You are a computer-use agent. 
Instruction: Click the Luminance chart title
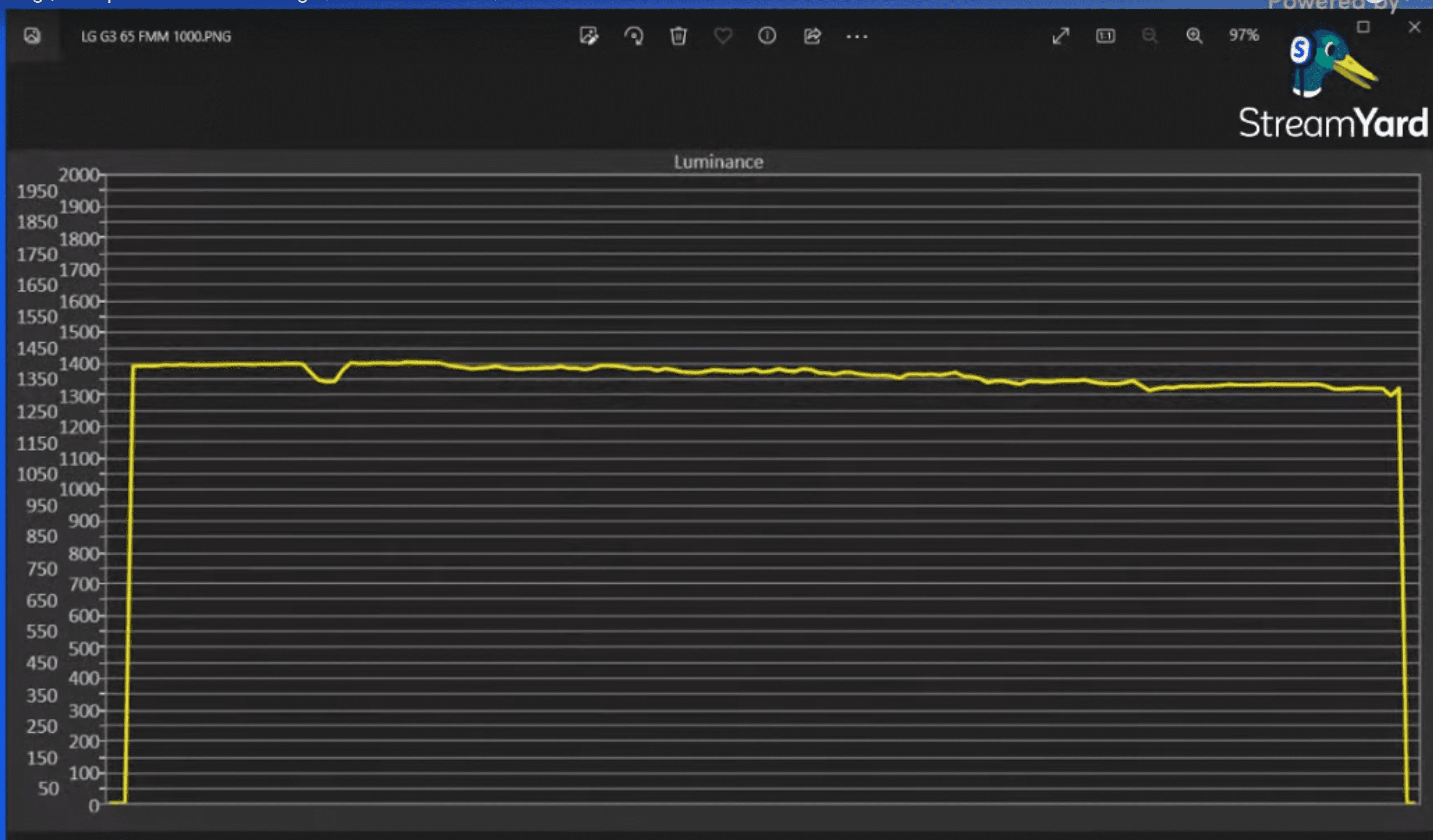tap(718, 162)
